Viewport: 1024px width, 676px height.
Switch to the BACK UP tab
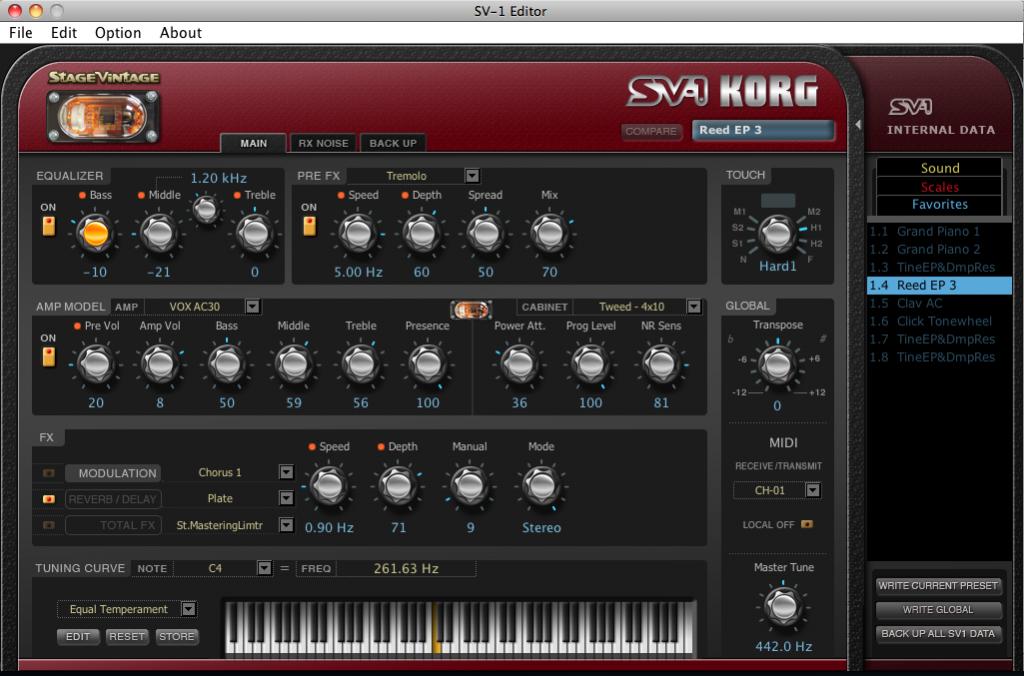tap(392, 143)
